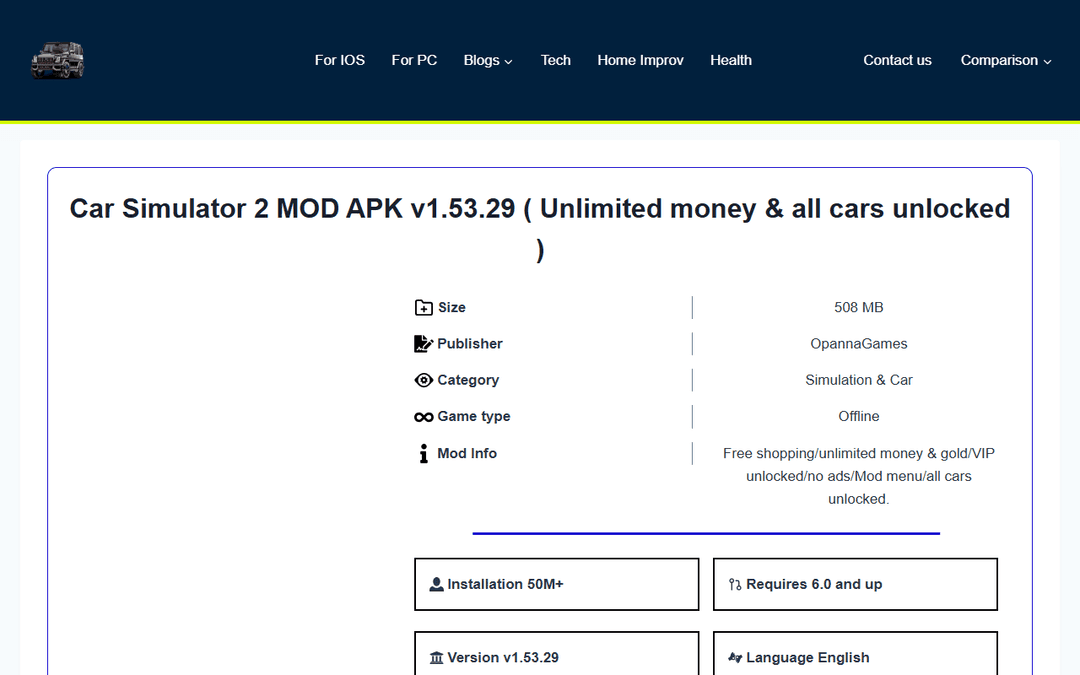
Task: Click the Category label
Action: [468, 380]
